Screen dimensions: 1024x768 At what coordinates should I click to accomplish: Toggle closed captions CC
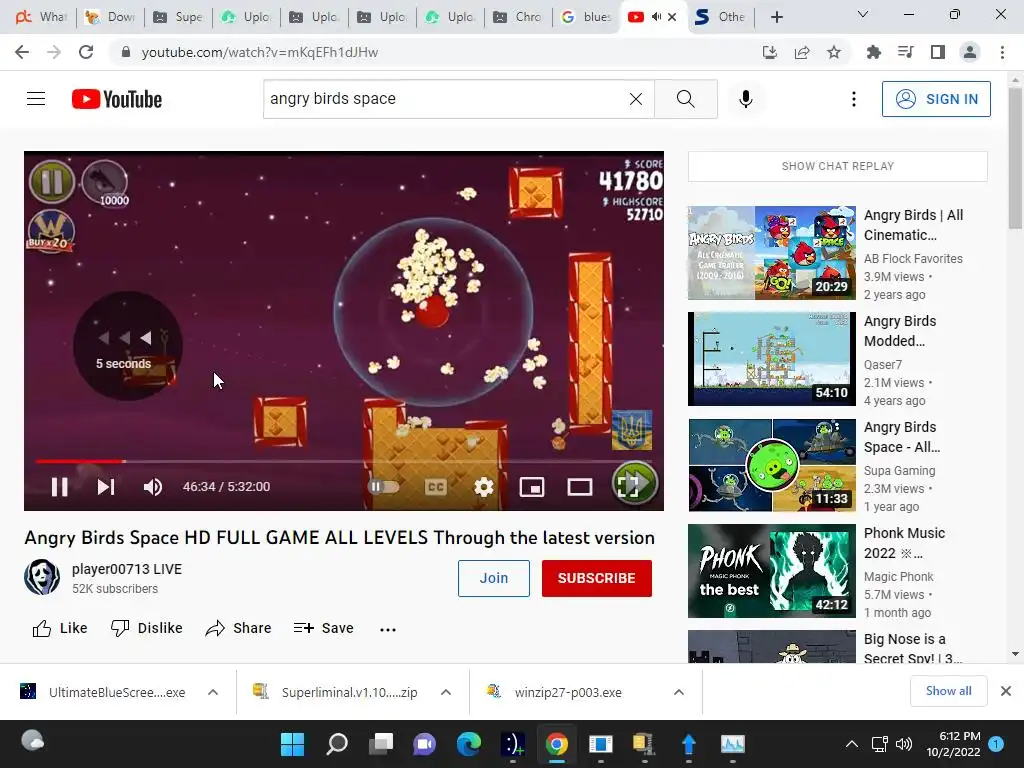click(436, 487)
